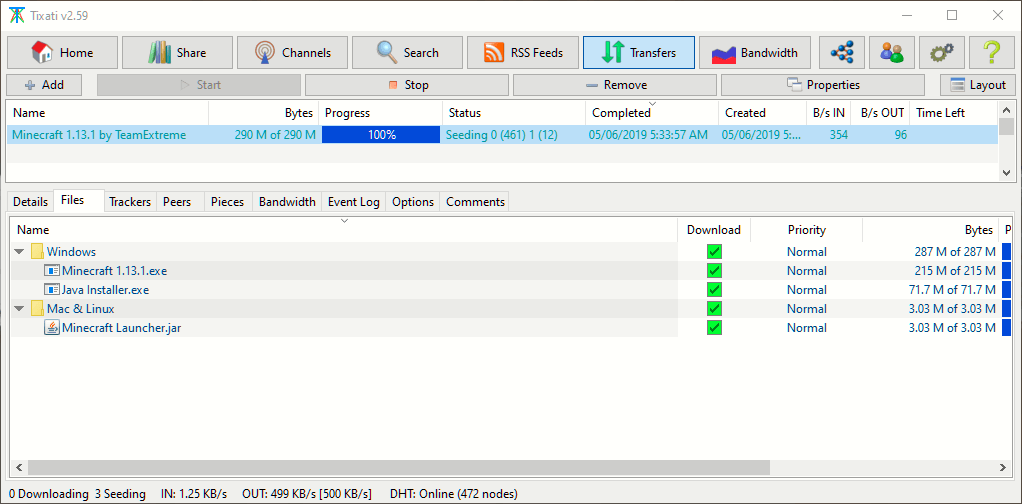Collapse the Mac & Linux folder
The width and height of the screenshot is (1022, 504).
pos(20,308)
